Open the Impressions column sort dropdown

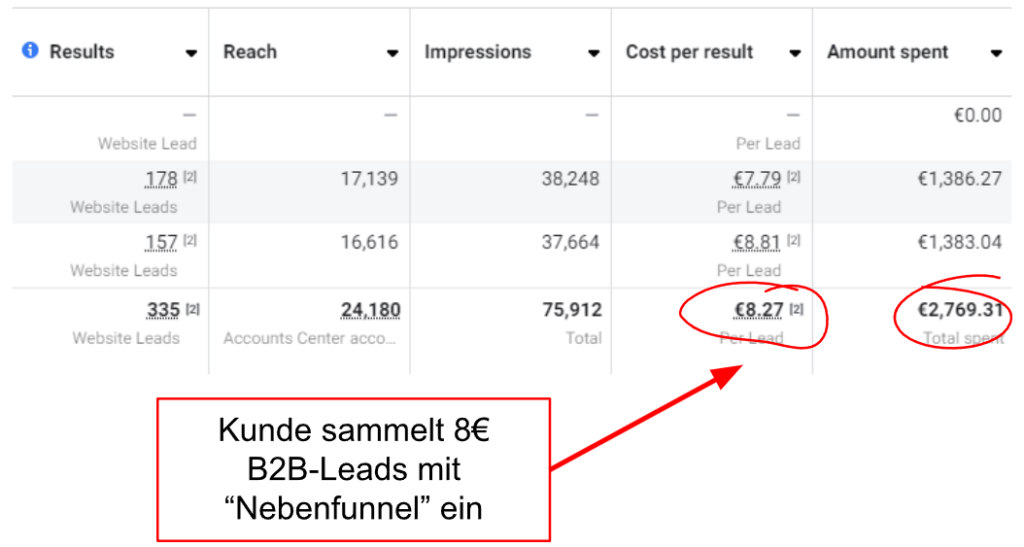click(x=594, y=54)
